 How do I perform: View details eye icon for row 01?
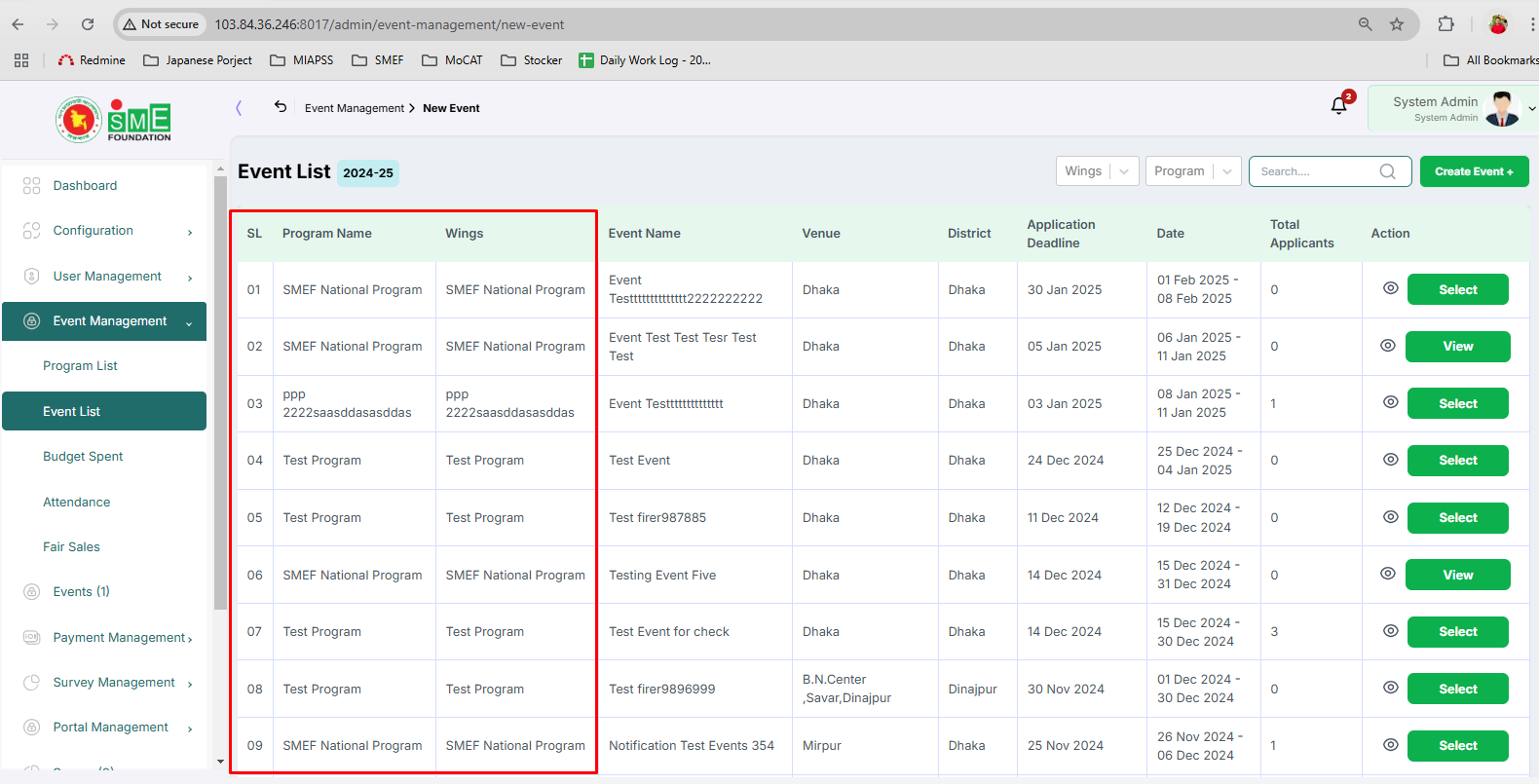(x=1391, y=288)
